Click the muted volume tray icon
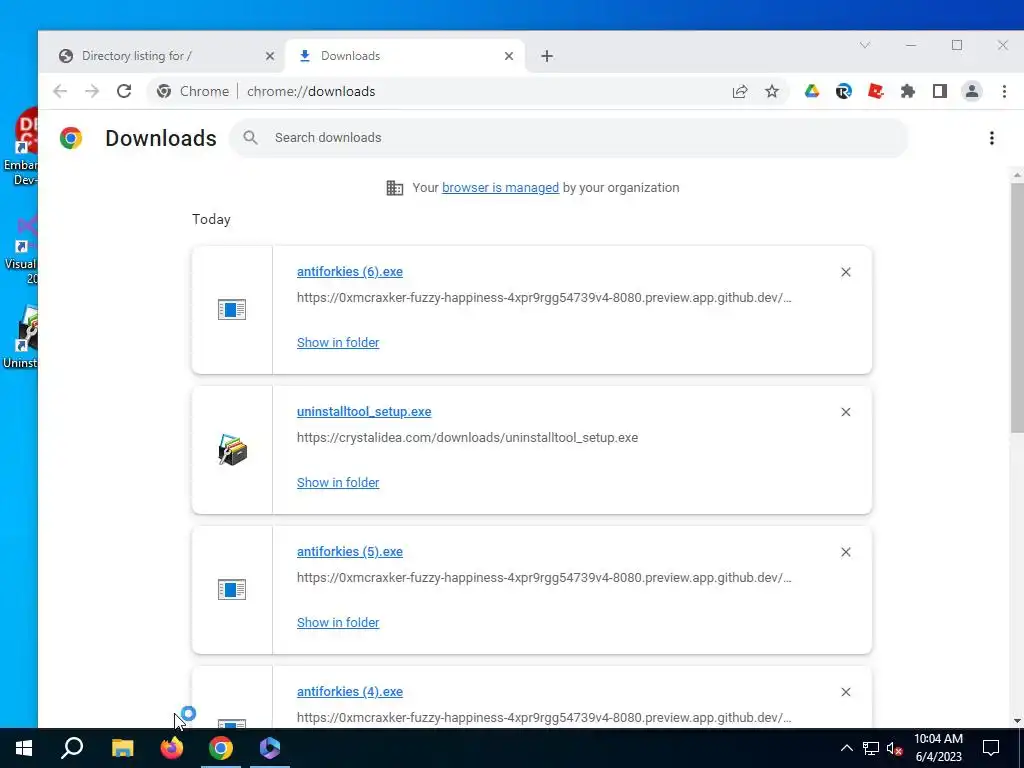This screenshot has width=1024, height=768. point(895,748)
